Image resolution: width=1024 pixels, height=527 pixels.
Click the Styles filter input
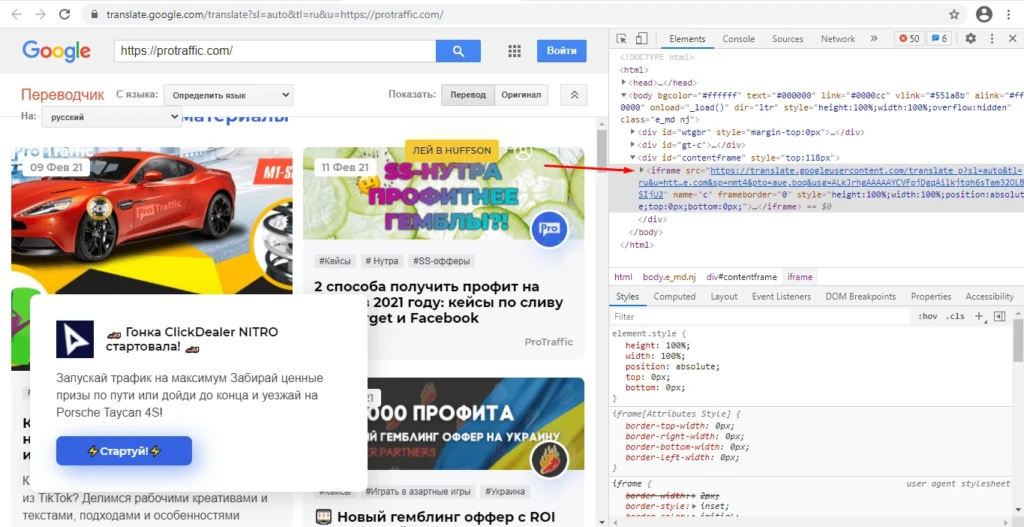761,317
